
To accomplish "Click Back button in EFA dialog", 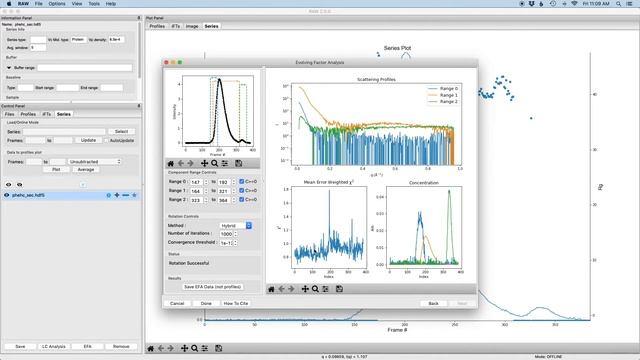I will (433, 303).
